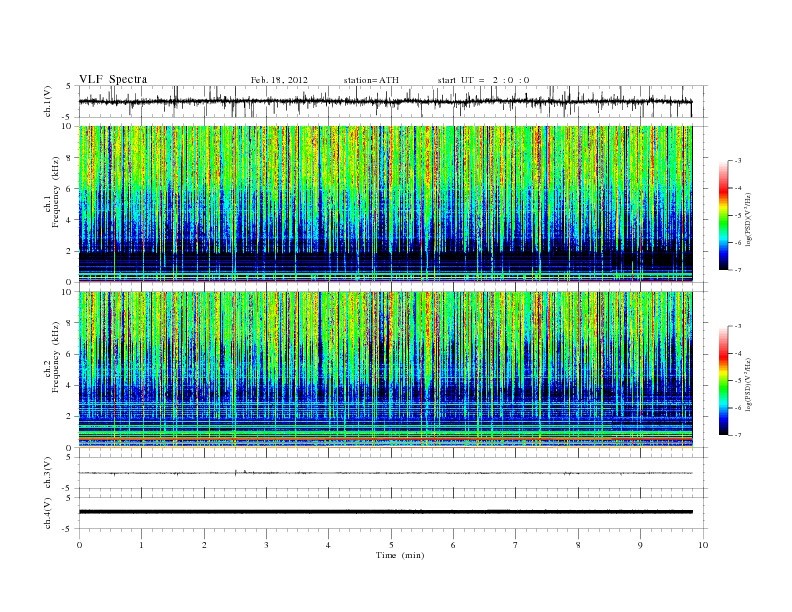Click the "ch.1(V)" waveform axis label

click(47, 102)
